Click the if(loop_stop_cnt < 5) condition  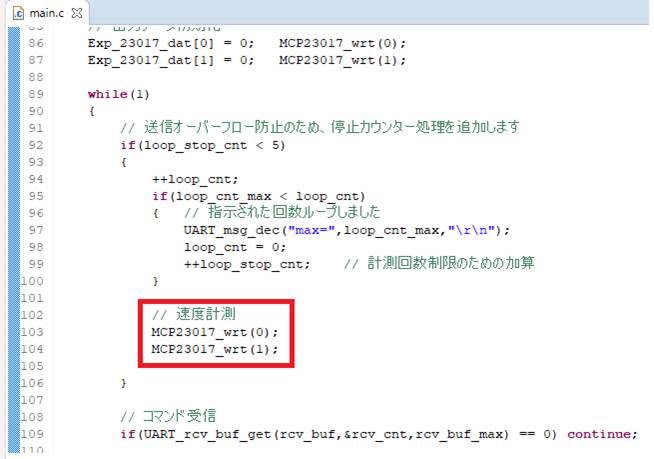pyautogui.click(x=201, y=144)
